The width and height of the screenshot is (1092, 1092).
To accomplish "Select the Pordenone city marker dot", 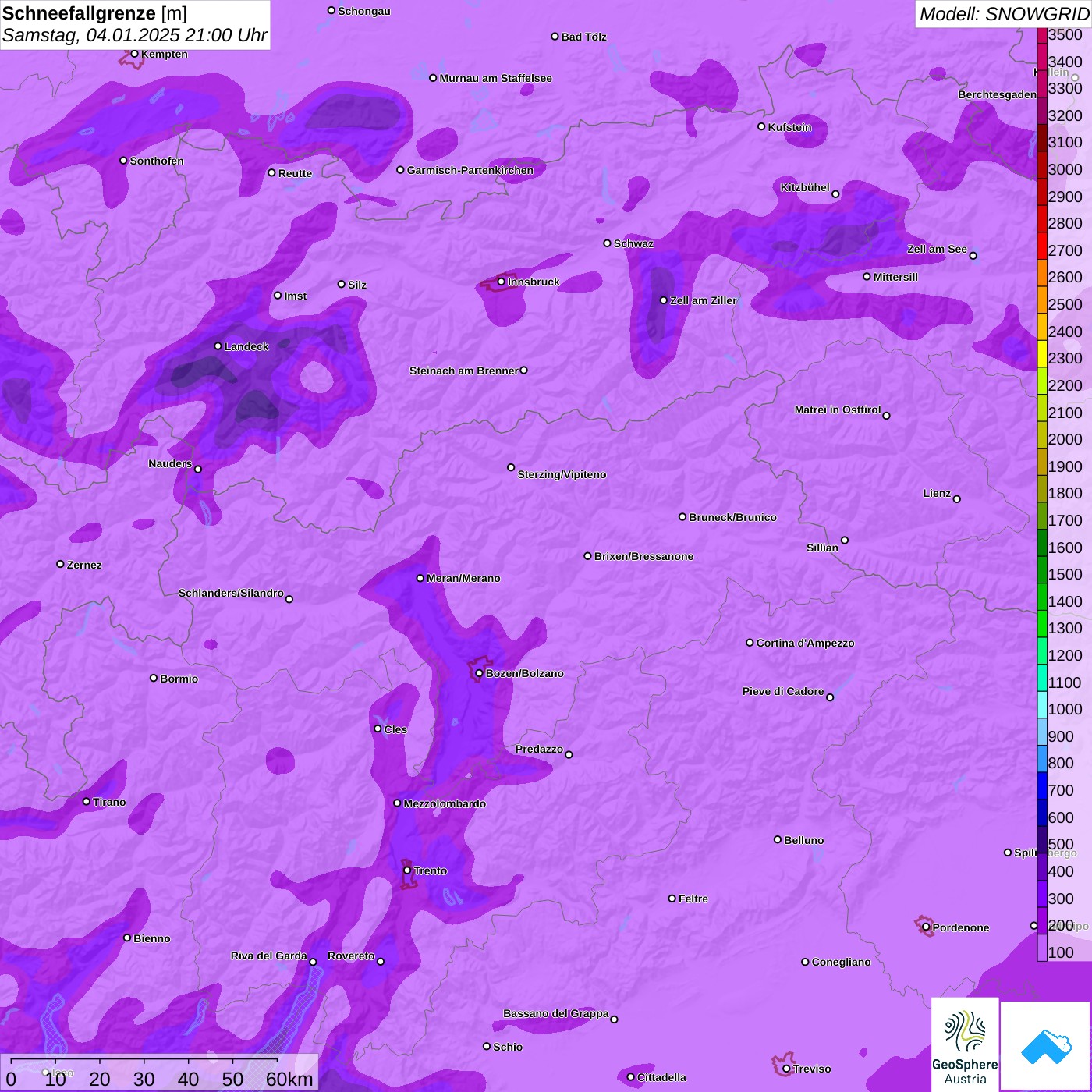I will [926, 927].
